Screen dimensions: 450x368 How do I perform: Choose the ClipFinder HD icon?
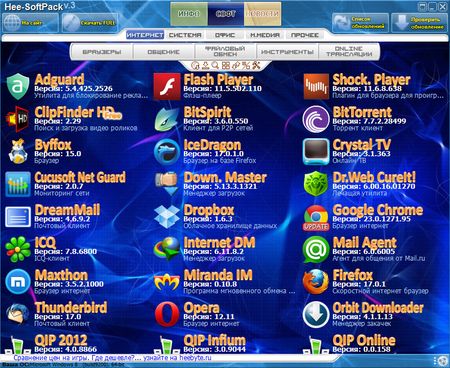tap(17, 119)
